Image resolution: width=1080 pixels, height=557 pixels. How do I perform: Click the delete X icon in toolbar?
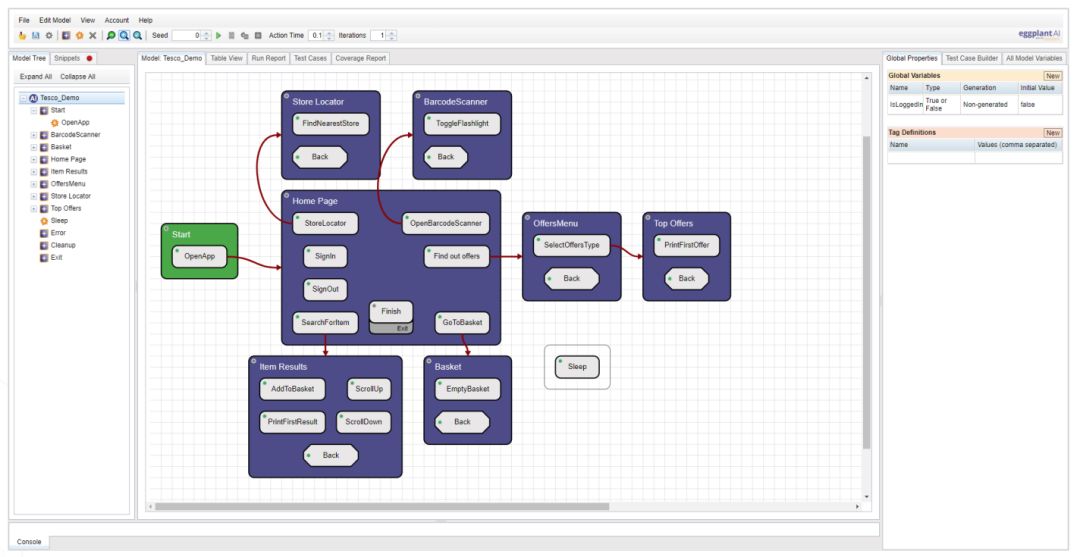pos(92,35)
